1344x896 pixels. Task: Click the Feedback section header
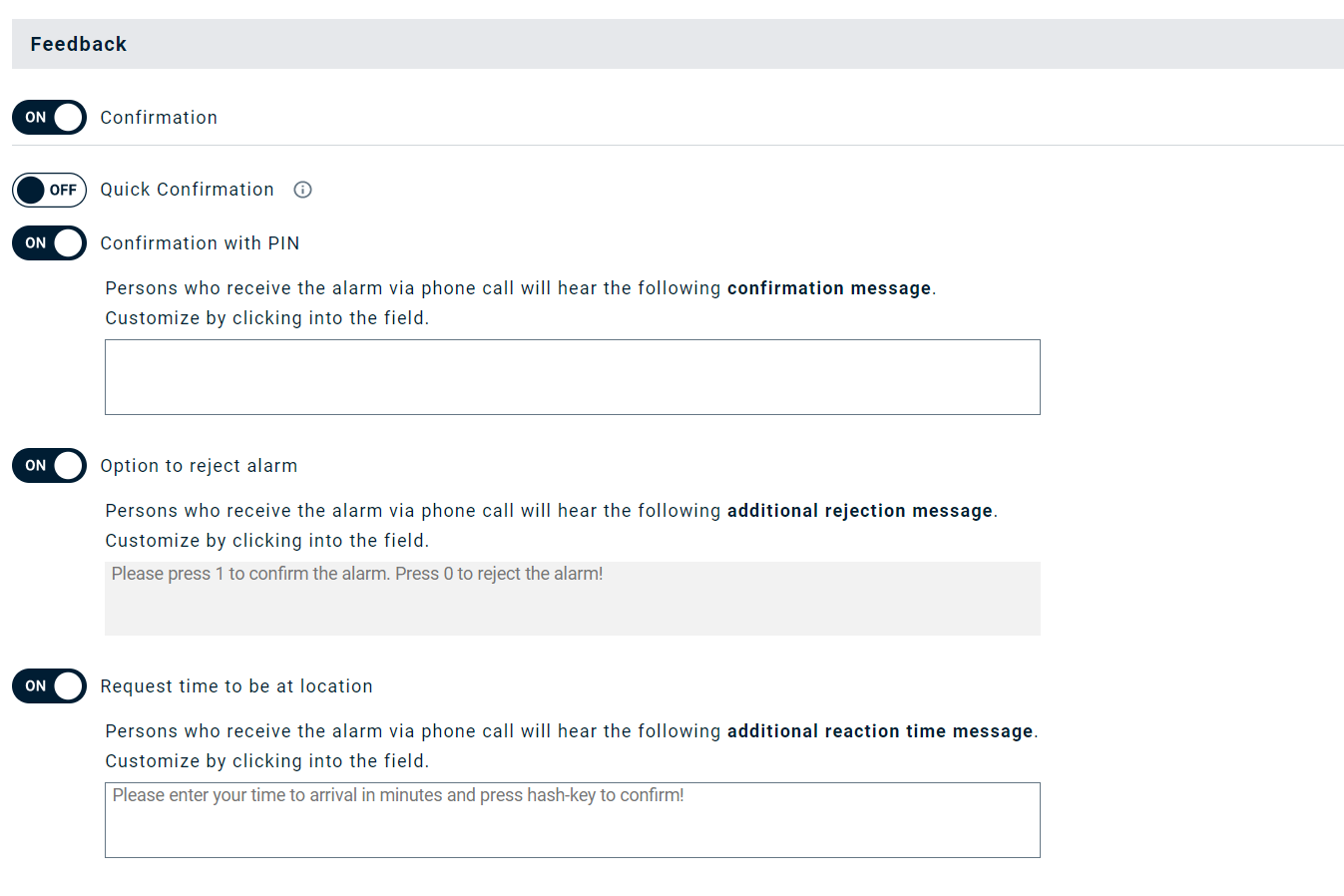[x=79, y=44]
